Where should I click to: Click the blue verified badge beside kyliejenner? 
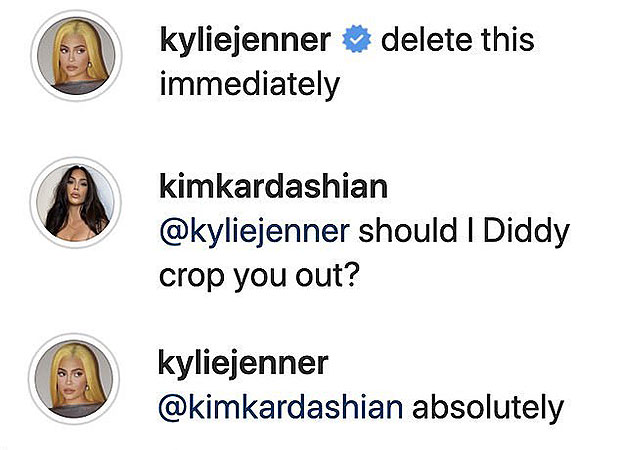(x=356, y=39)
